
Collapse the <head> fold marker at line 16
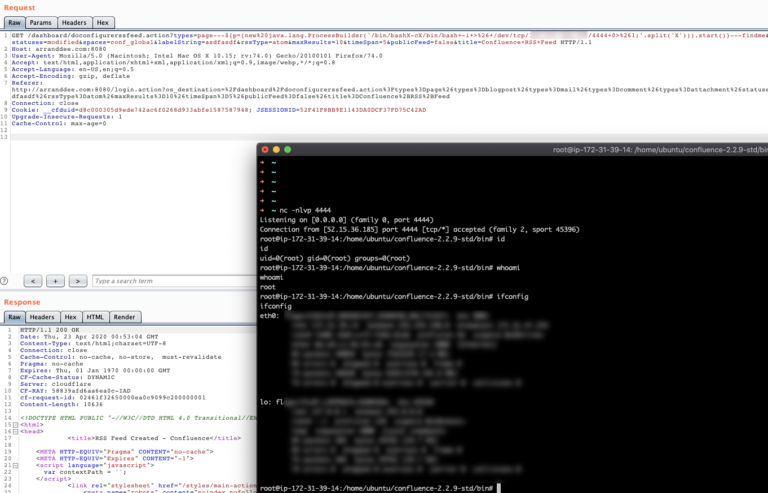14,430
